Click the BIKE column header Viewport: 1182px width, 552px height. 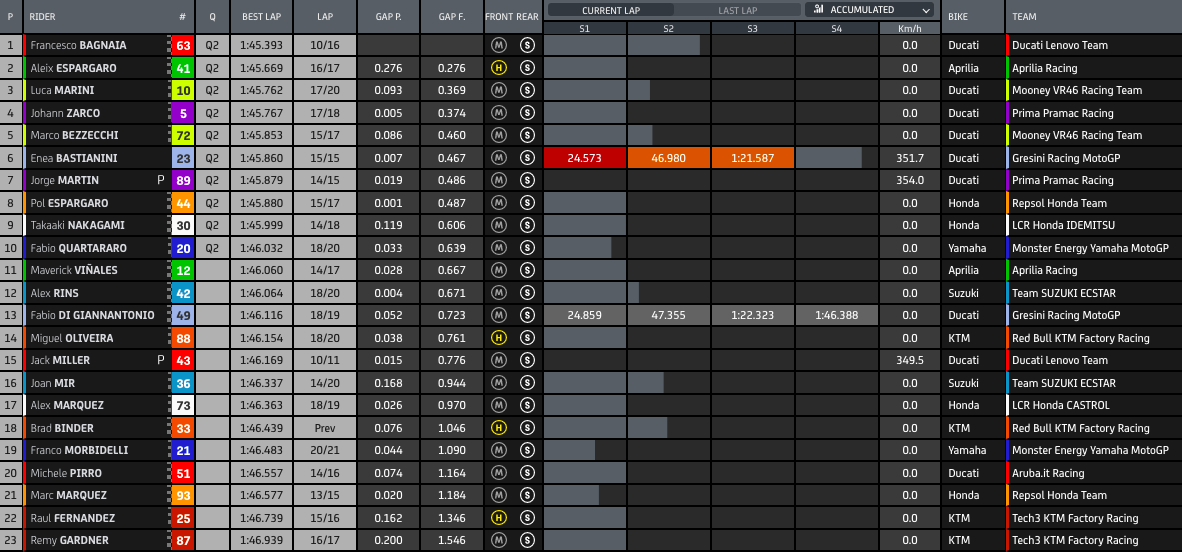(x=973, y=17)
